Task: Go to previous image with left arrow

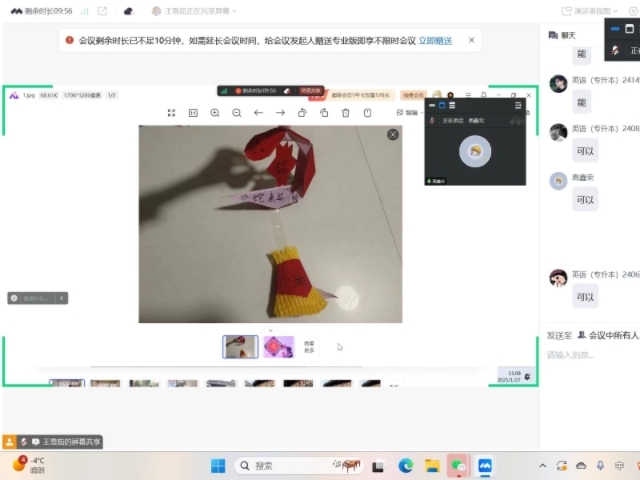Action: click(x=258, y=113)
